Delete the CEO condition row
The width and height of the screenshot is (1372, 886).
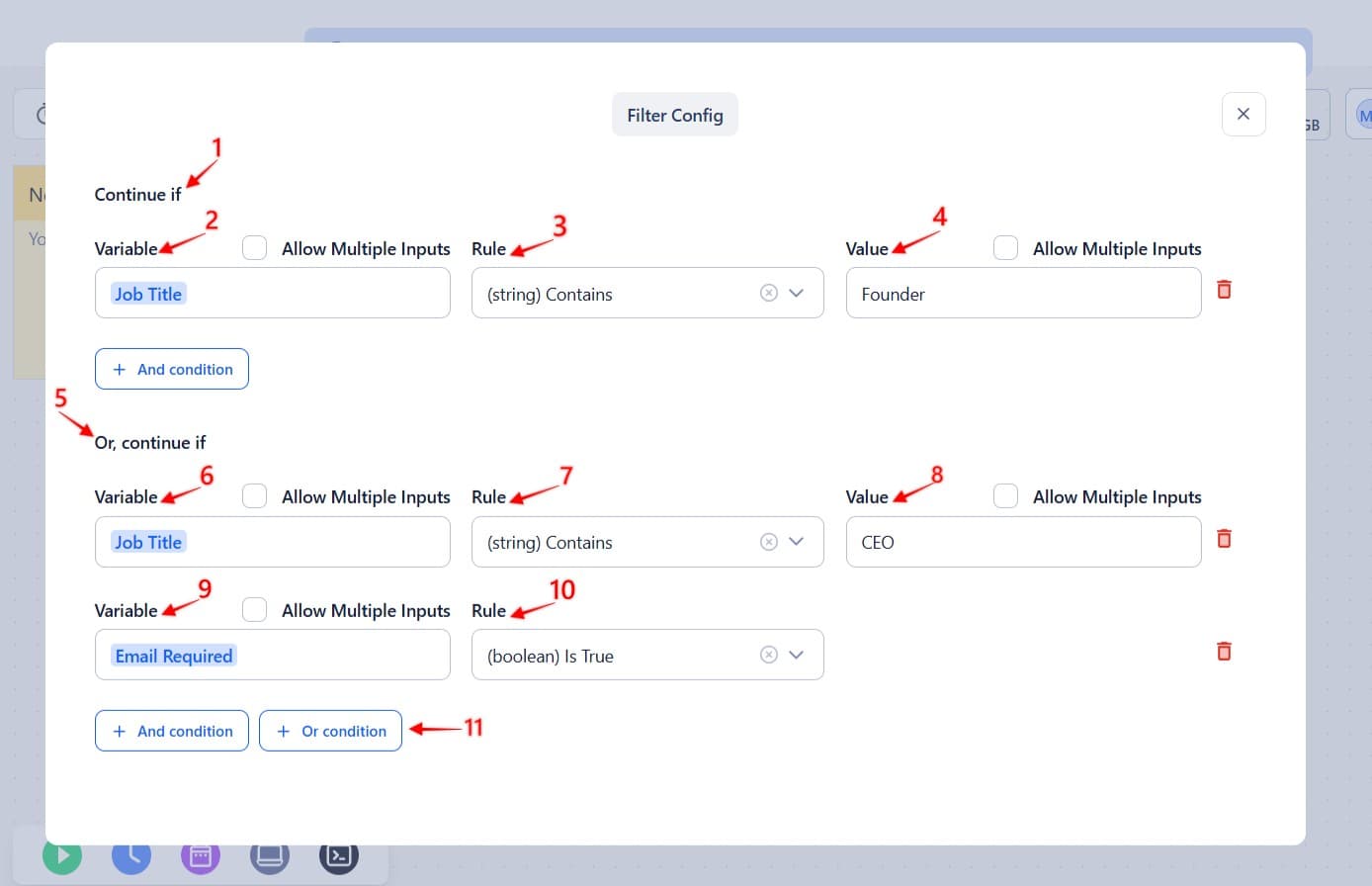(x=1224, y=539)
